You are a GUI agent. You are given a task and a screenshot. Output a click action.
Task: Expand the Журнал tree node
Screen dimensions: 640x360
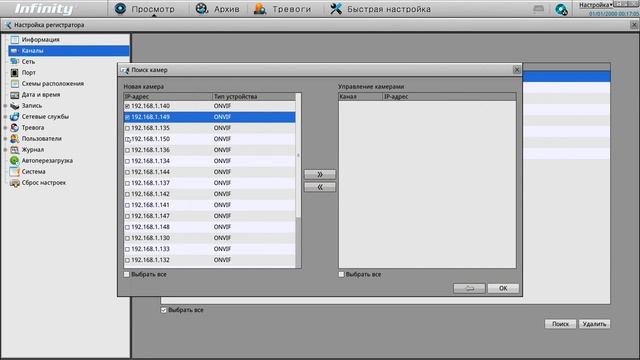[5, 150]
